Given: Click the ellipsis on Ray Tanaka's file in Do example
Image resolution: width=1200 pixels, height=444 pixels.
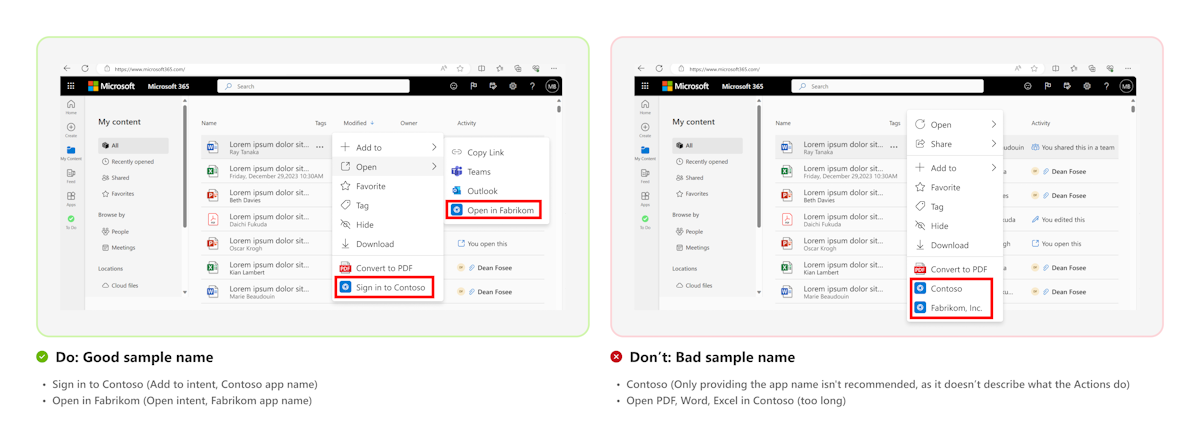Looking at the screenshot, I should click(x=320, y=147).
